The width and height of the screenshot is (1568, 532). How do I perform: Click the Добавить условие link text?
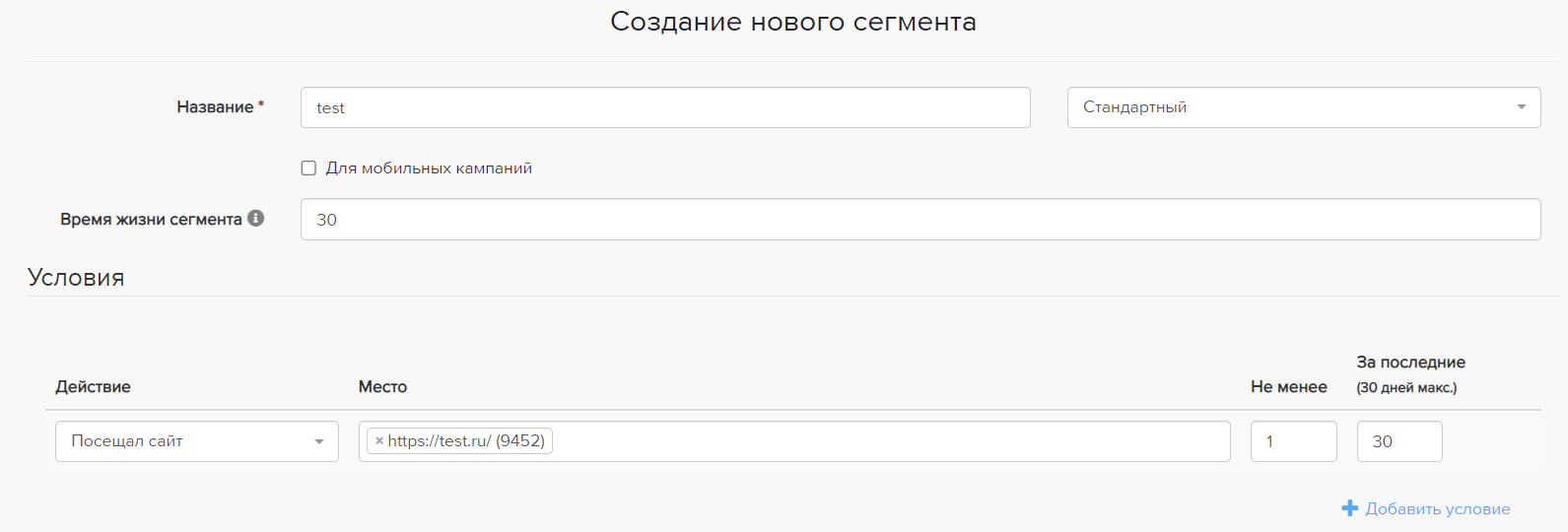click(1437, 509)
